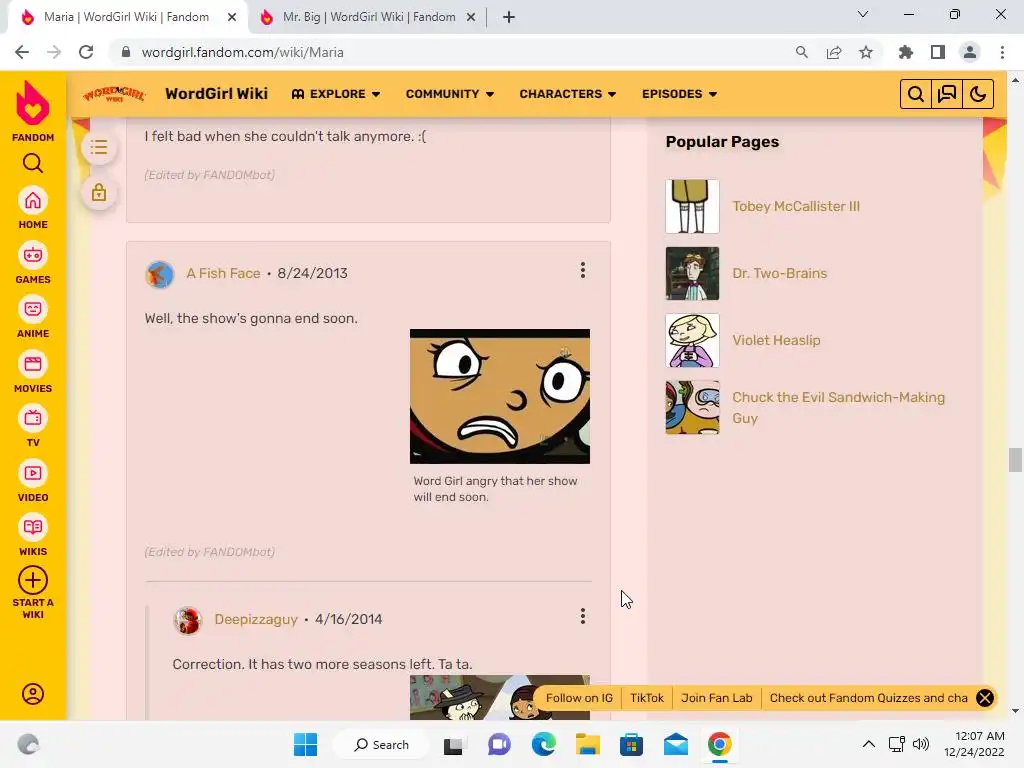Open the wiki search icon in header
The width and height of the screenshot is (1024, 768).
[916, 94]
